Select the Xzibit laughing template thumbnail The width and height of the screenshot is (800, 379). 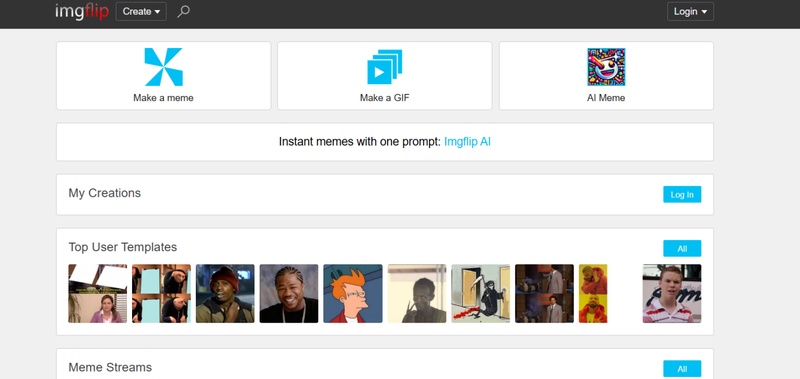point(289,293)
